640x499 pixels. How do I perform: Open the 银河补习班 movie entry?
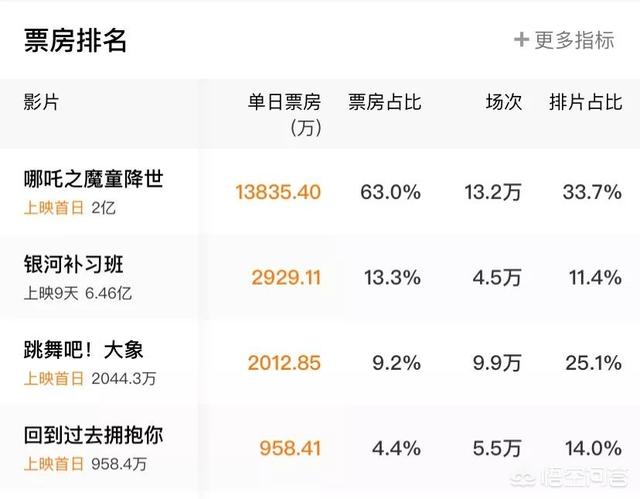(73, 264)
